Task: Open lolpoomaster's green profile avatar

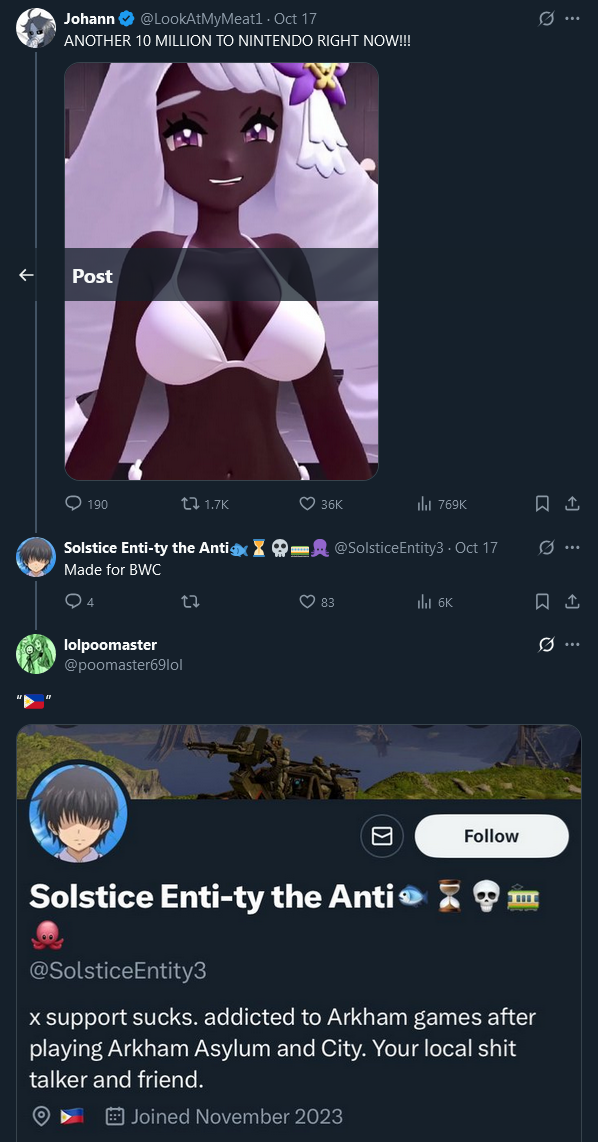Action: 36,653
